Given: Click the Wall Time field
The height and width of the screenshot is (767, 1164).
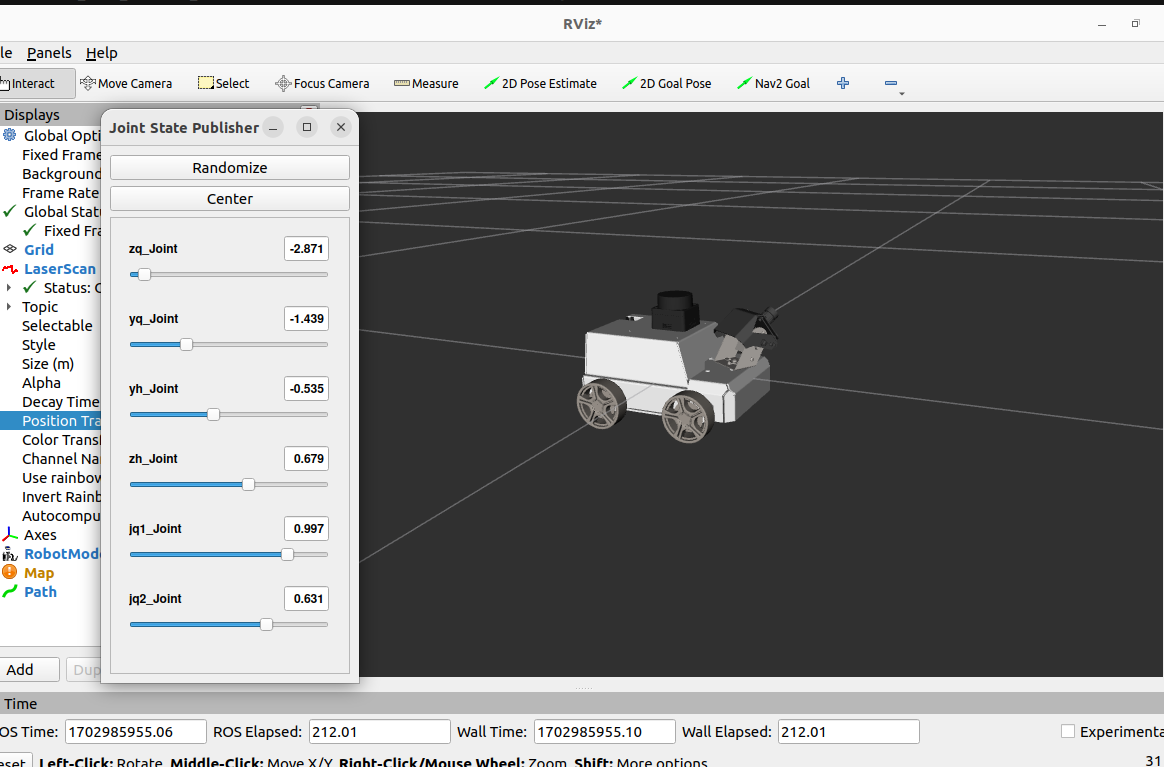Looking at the screenshot, I should tap(604, 731).
